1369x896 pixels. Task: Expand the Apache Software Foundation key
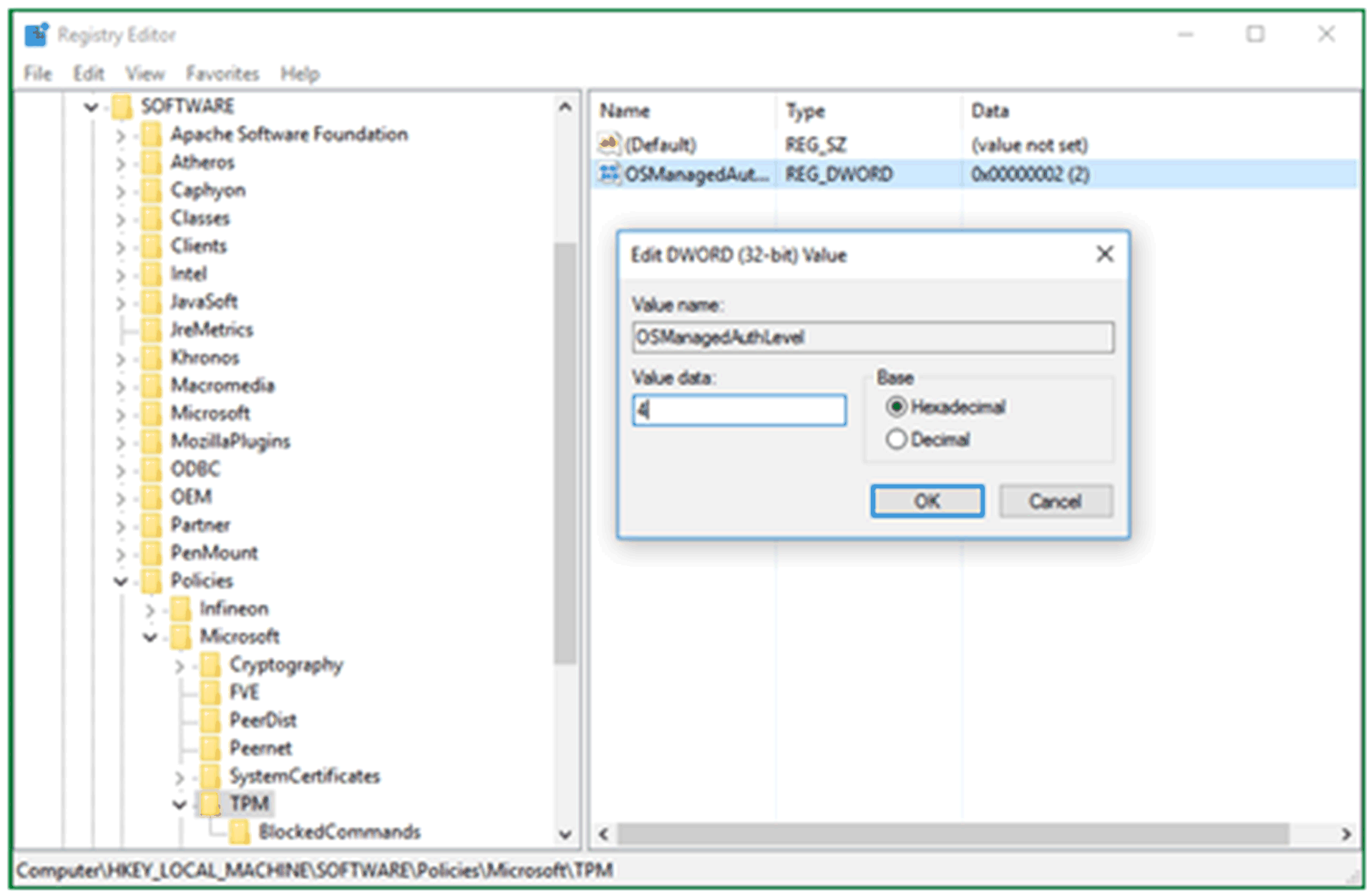[x=120, y=135]
